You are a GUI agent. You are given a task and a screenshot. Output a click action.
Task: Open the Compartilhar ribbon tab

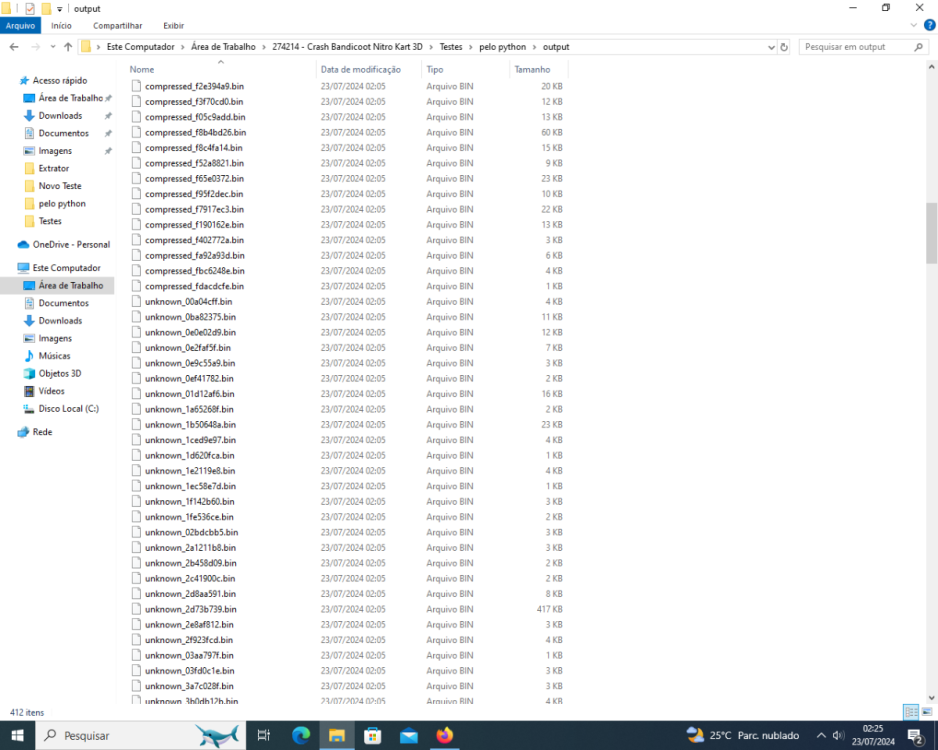[x=117, y=26]
